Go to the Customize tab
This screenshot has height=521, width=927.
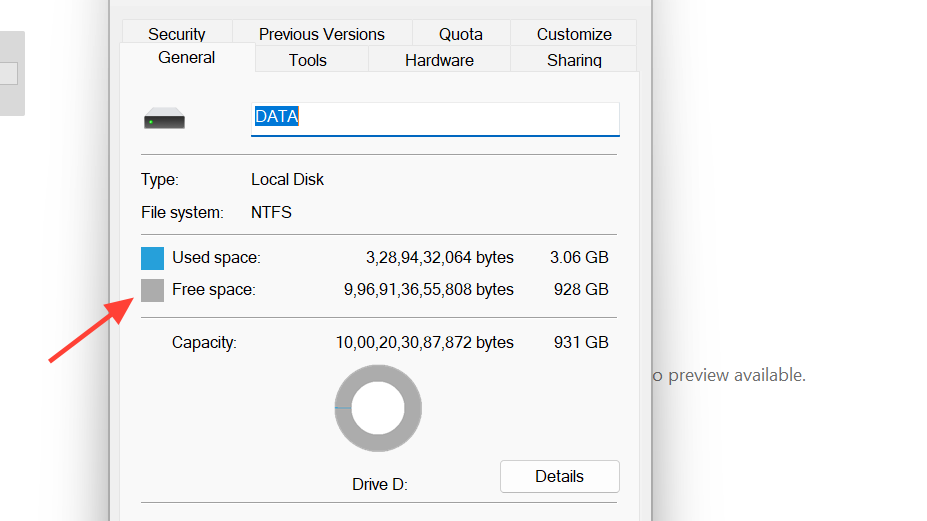point(574,34)
